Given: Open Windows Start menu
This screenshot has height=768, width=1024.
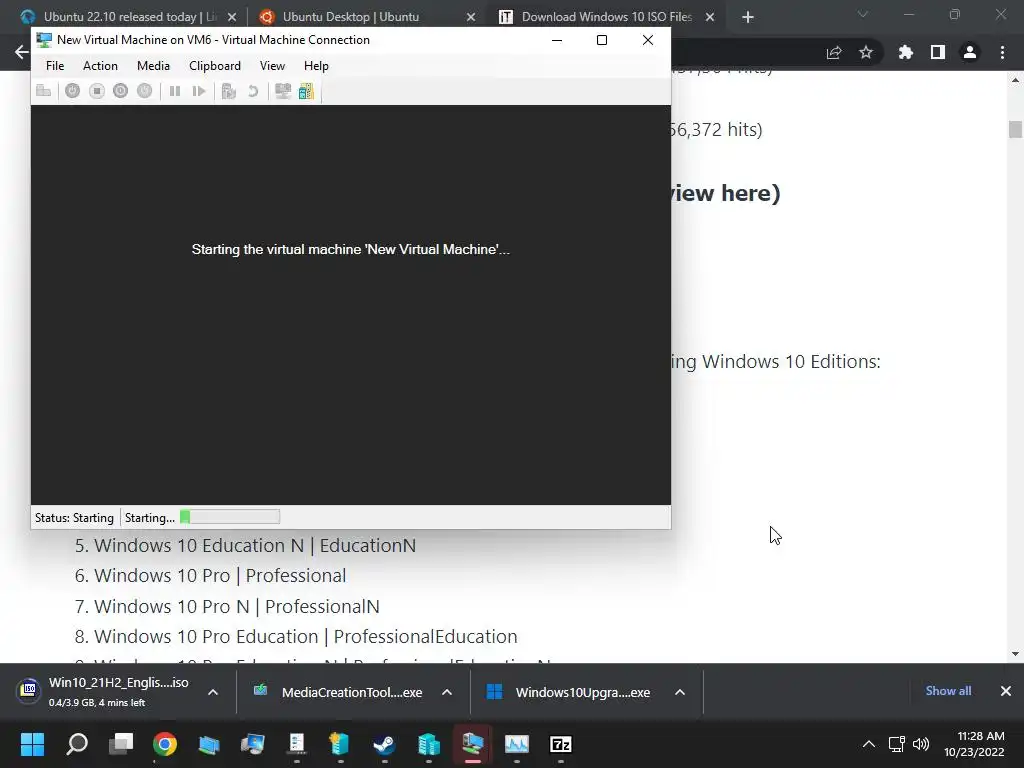Looking at the screenshot, I should pos(33,744).
